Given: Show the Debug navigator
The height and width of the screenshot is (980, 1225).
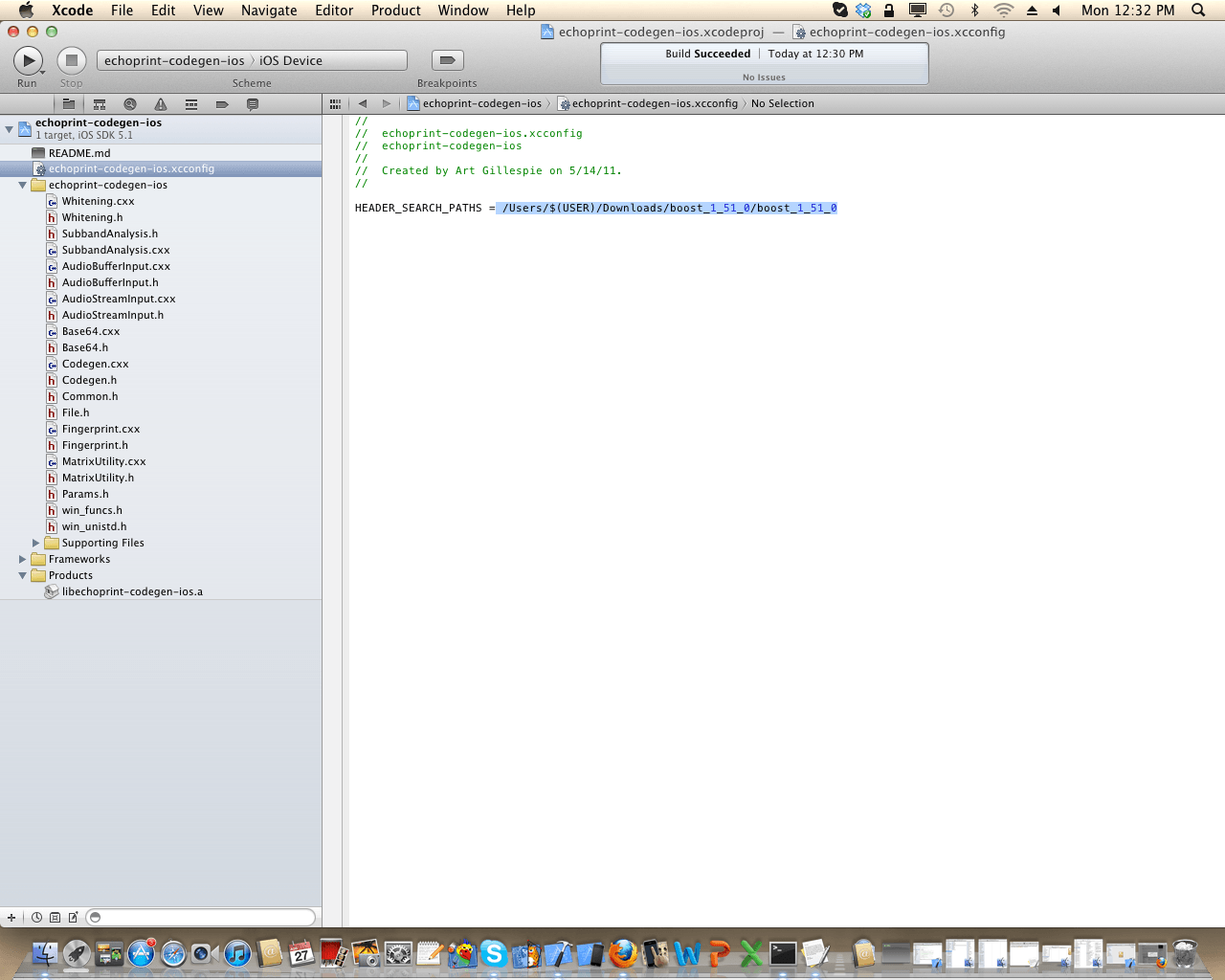Looking at the screenshot, I should 191,104.
